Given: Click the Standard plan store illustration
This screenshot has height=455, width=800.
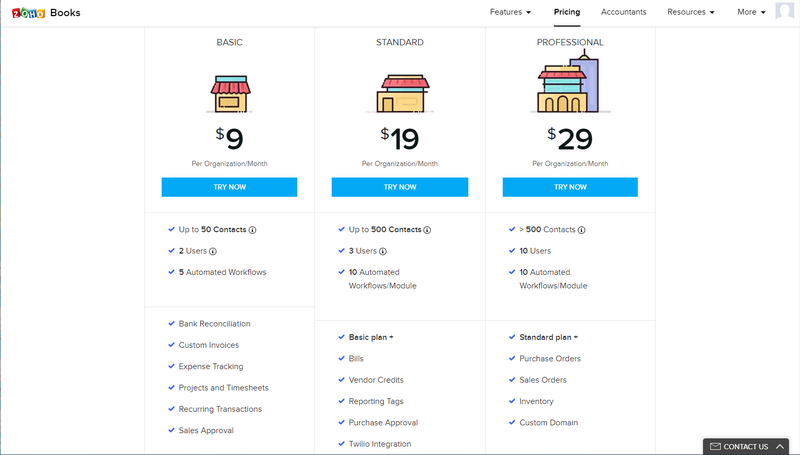Looking at the screenshot, I should point(400,93).
